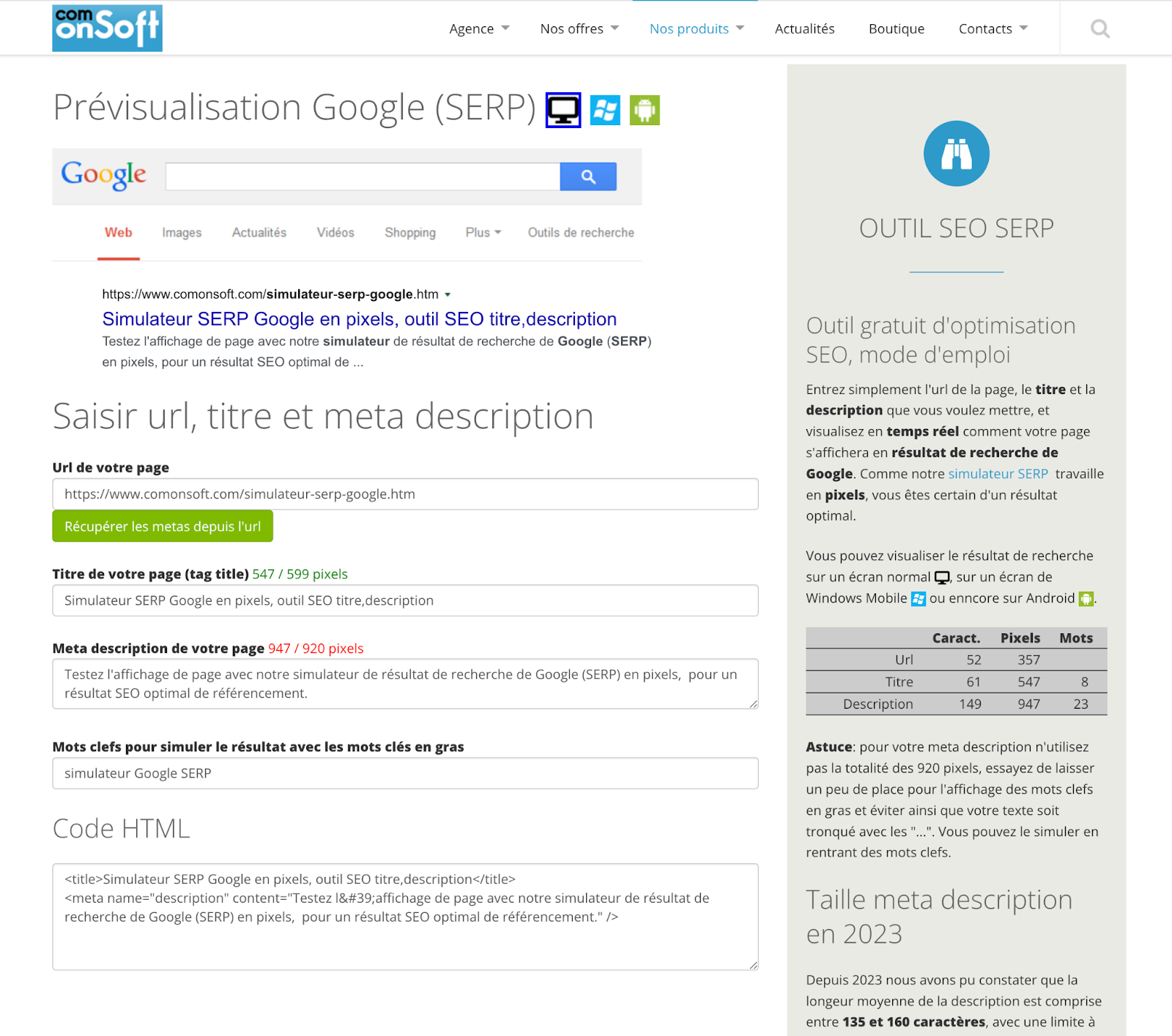Focus the Mots clefs input field
The width and height of the screenshot is (1172, 1036).
405,773
